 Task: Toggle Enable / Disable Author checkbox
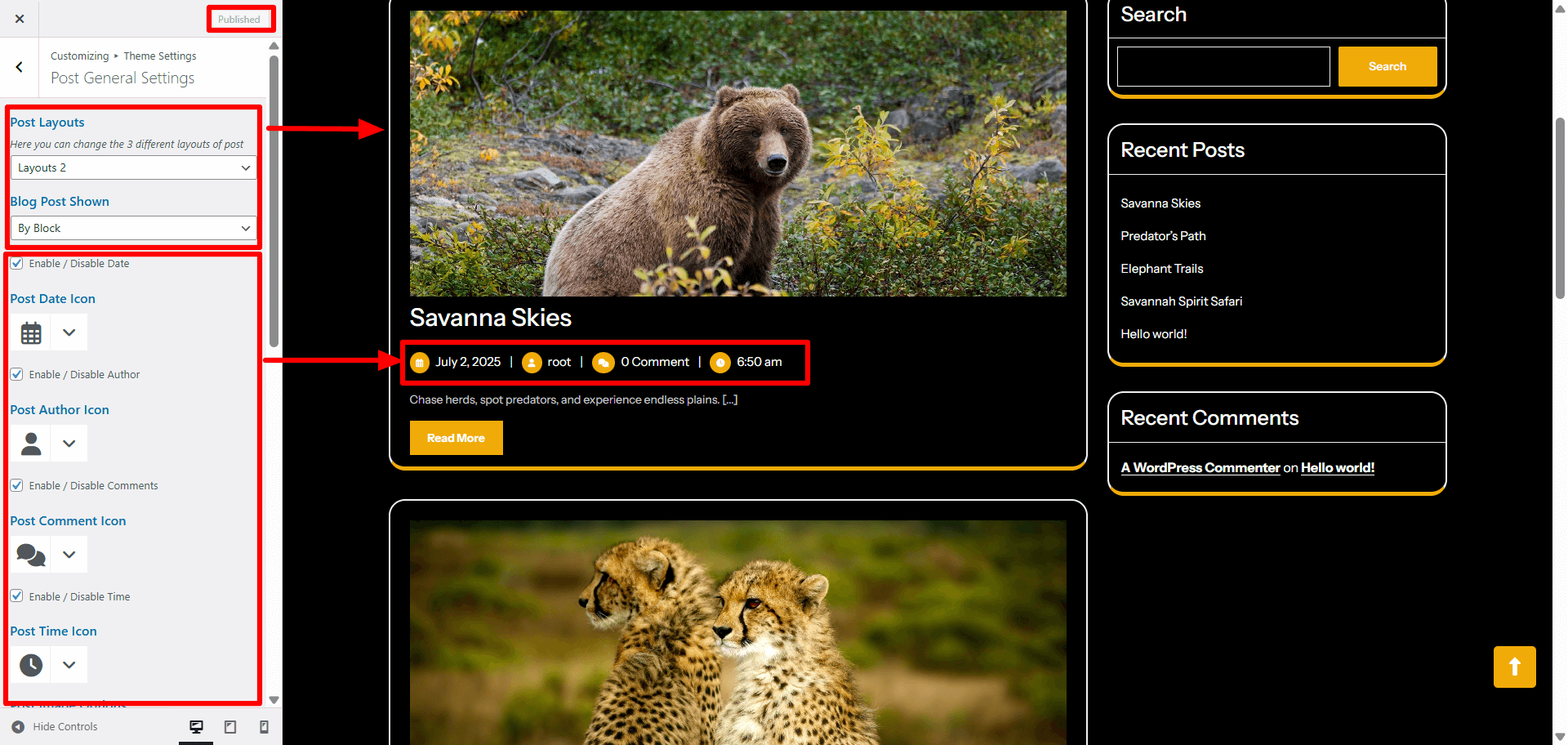(16, 374)
